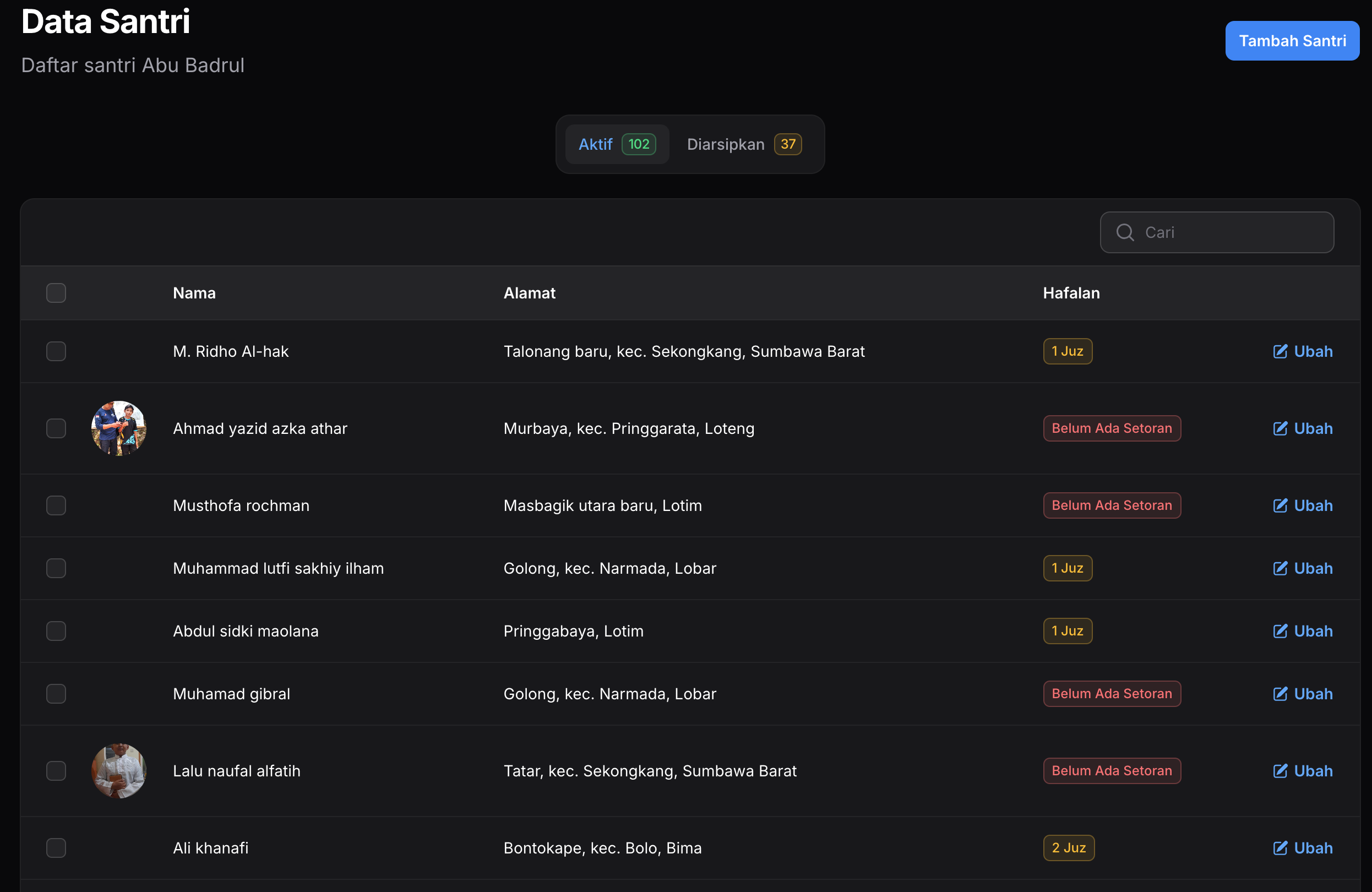Click address Bontokape, kec. Bolo, Bima
1372x892 pixels.
point(602,848)
